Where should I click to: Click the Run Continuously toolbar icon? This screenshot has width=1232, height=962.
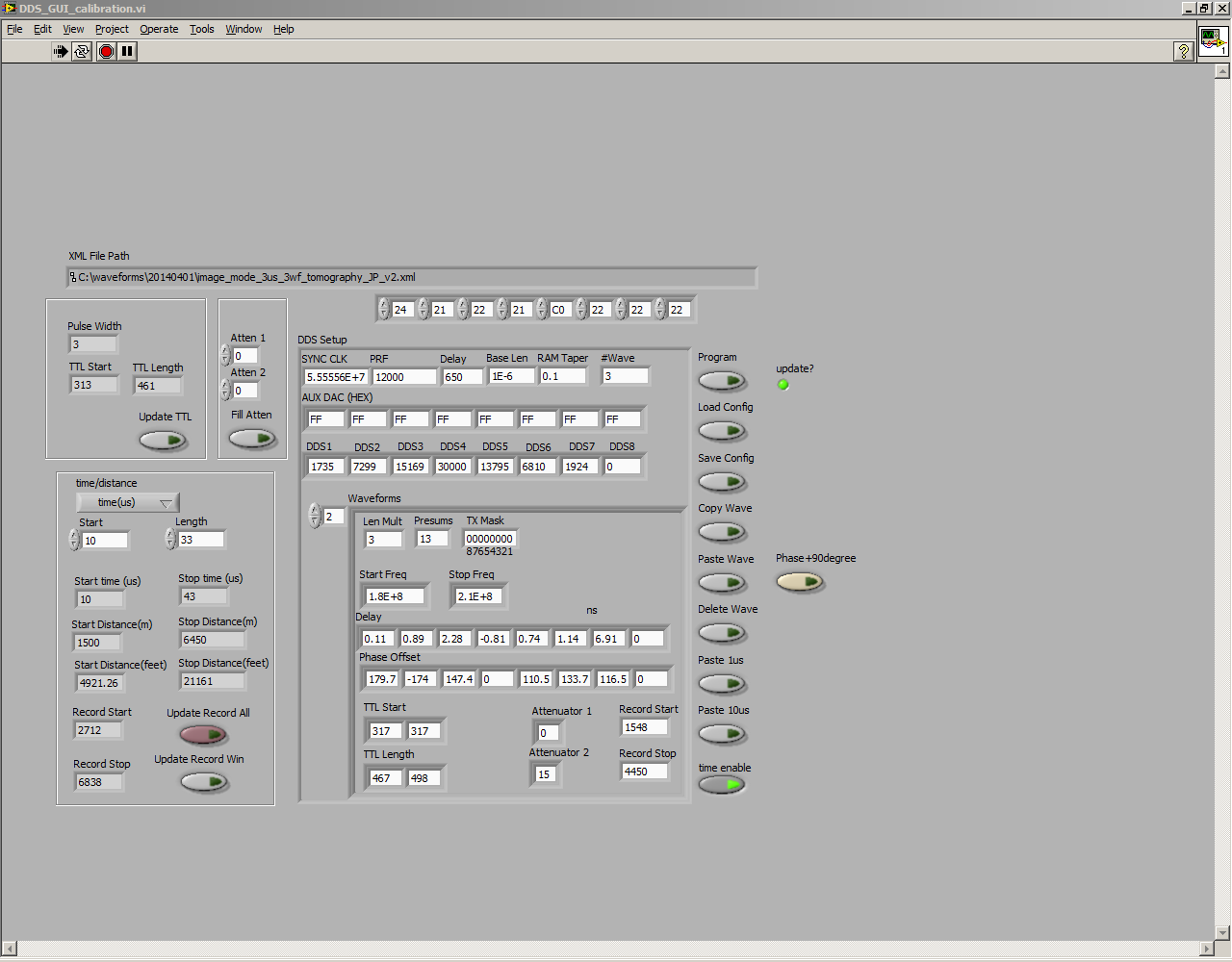82,51
